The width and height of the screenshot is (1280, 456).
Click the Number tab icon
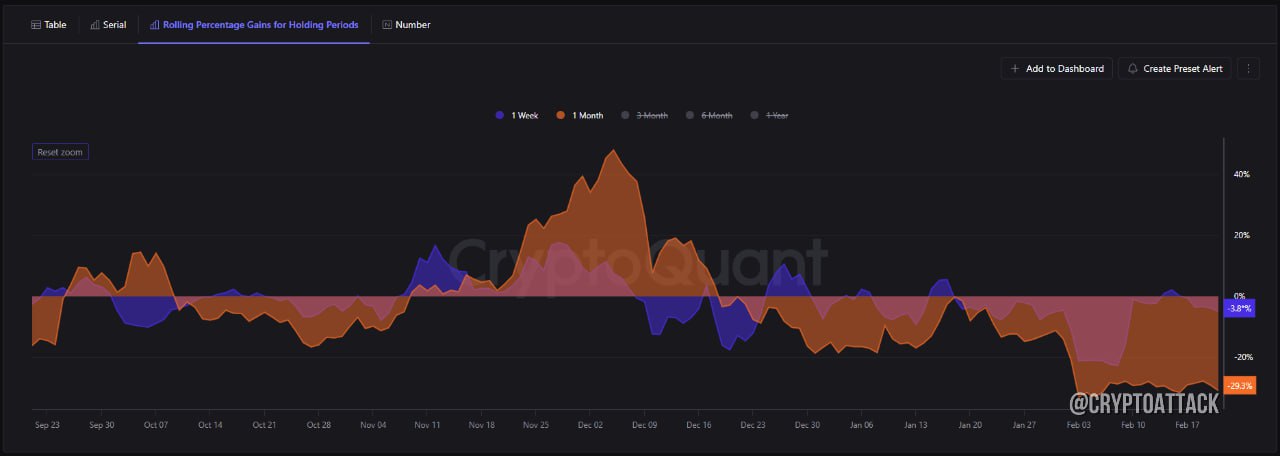[387, 24]
